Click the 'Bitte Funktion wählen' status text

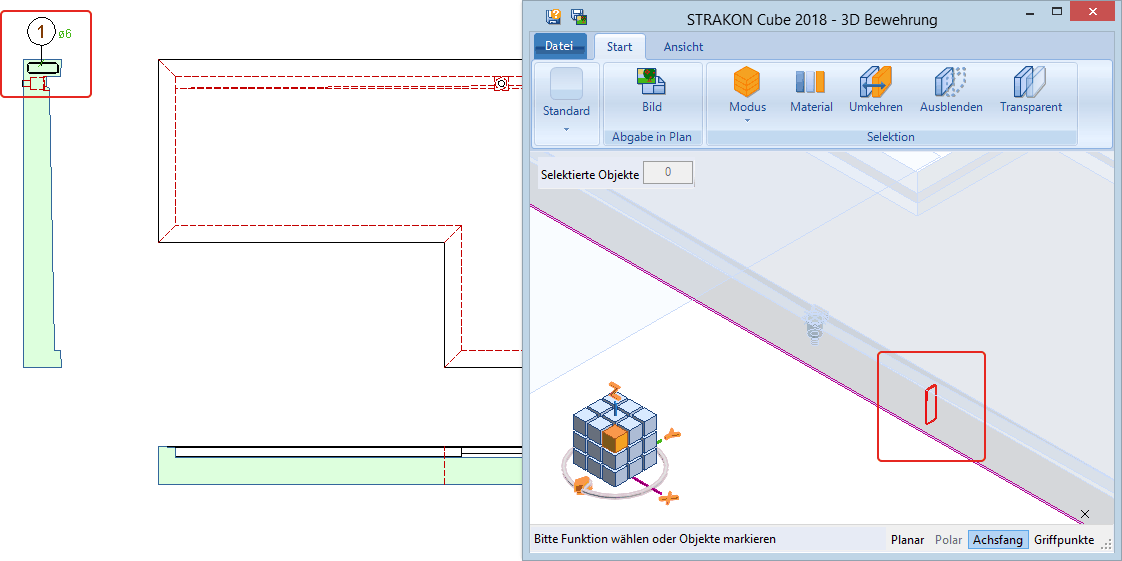(x=655, y=539)
